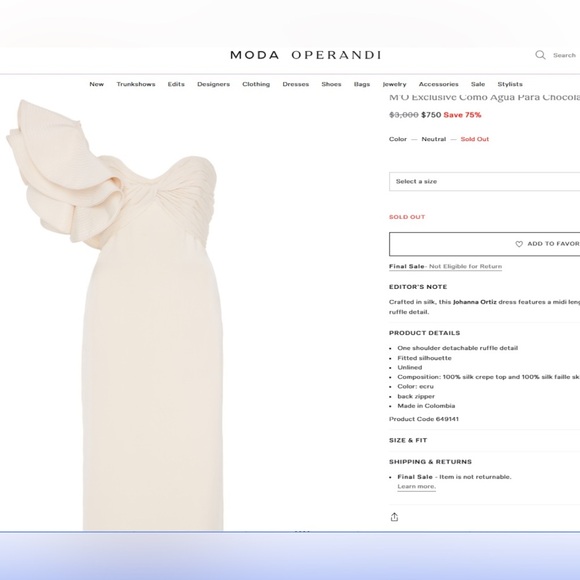Collapse the Shipping & Returns section
Viewport: 580px width, 580px height.
point(430,462)
